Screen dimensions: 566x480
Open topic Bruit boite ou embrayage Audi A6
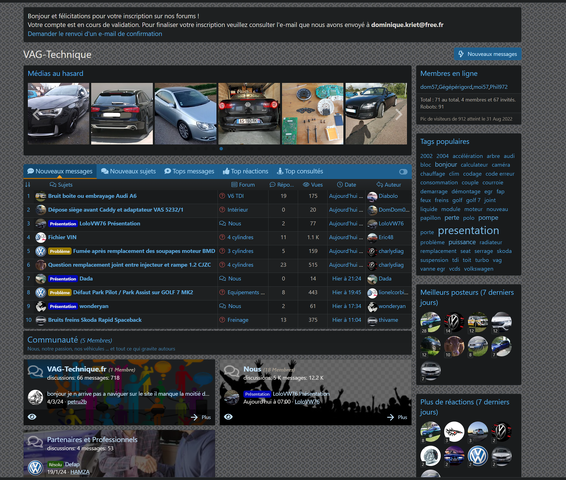92,196
